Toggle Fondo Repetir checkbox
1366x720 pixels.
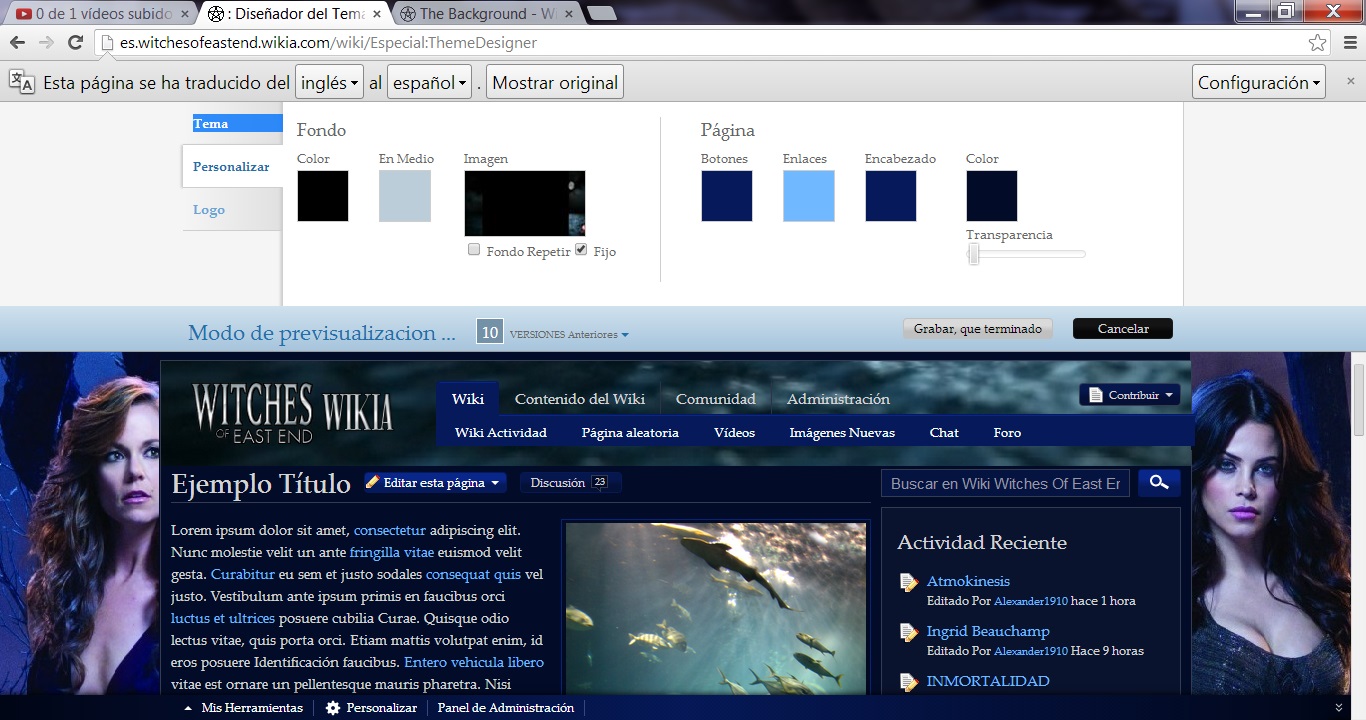click(x=474, y=250)
